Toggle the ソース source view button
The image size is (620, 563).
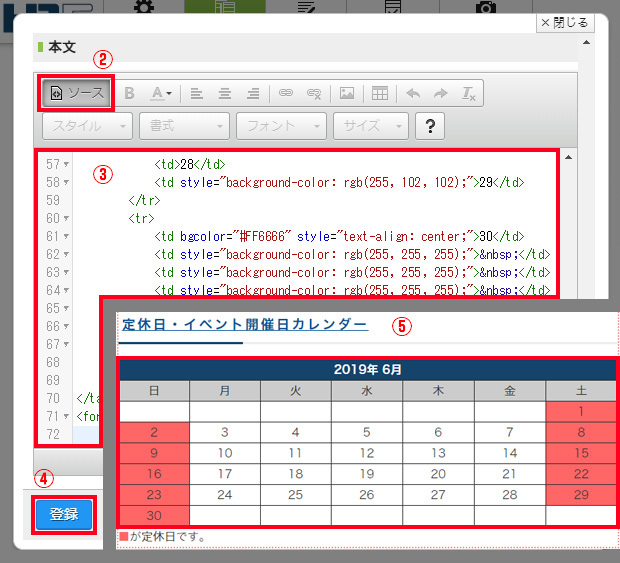[x=77, y=93]
